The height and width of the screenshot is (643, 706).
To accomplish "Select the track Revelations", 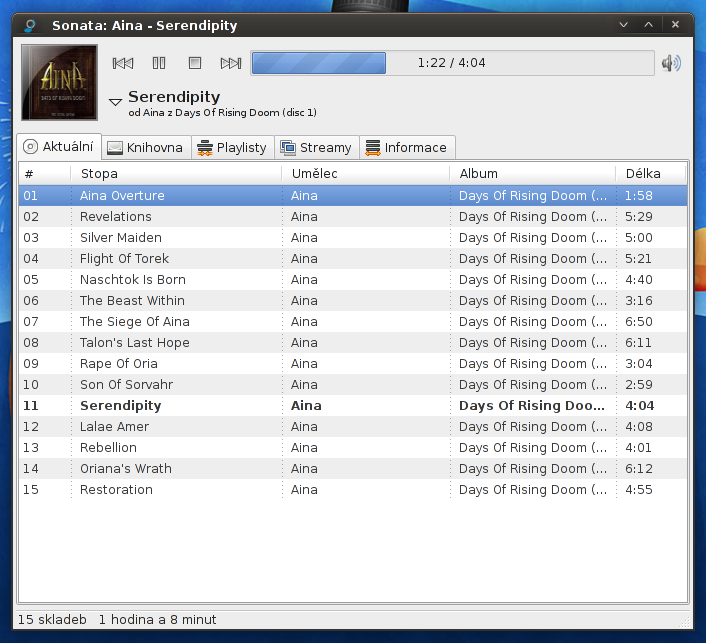I will [353, 217].
